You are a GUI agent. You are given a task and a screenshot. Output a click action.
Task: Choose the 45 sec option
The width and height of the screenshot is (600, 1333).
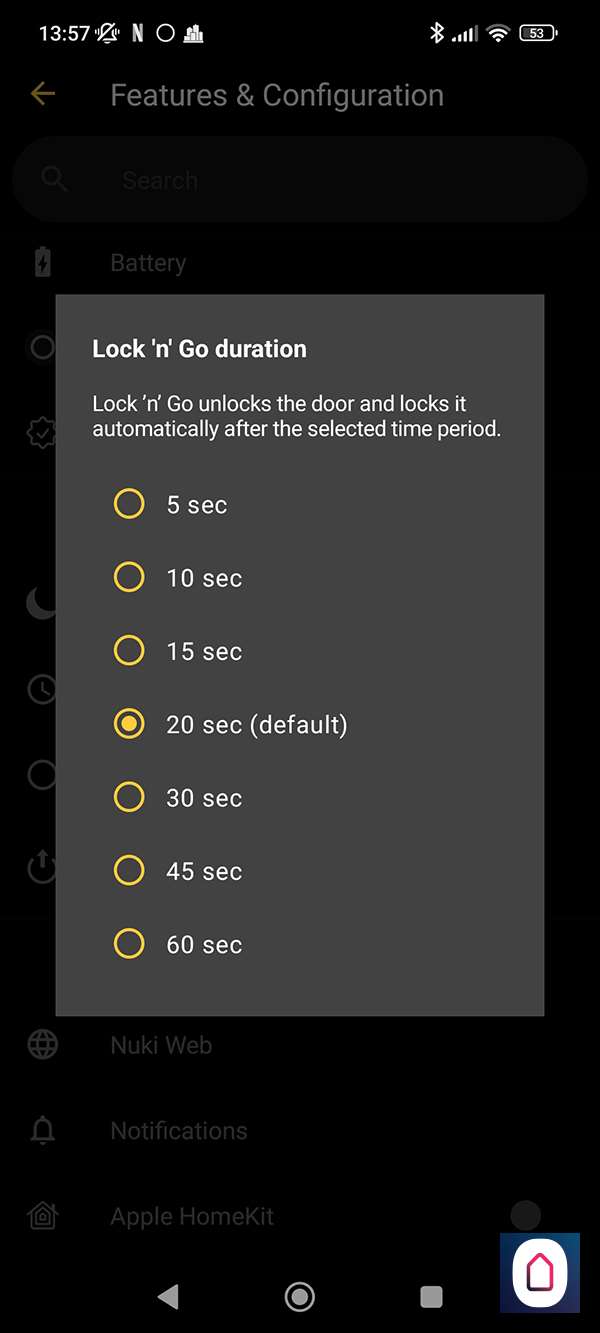click(129, 871)
